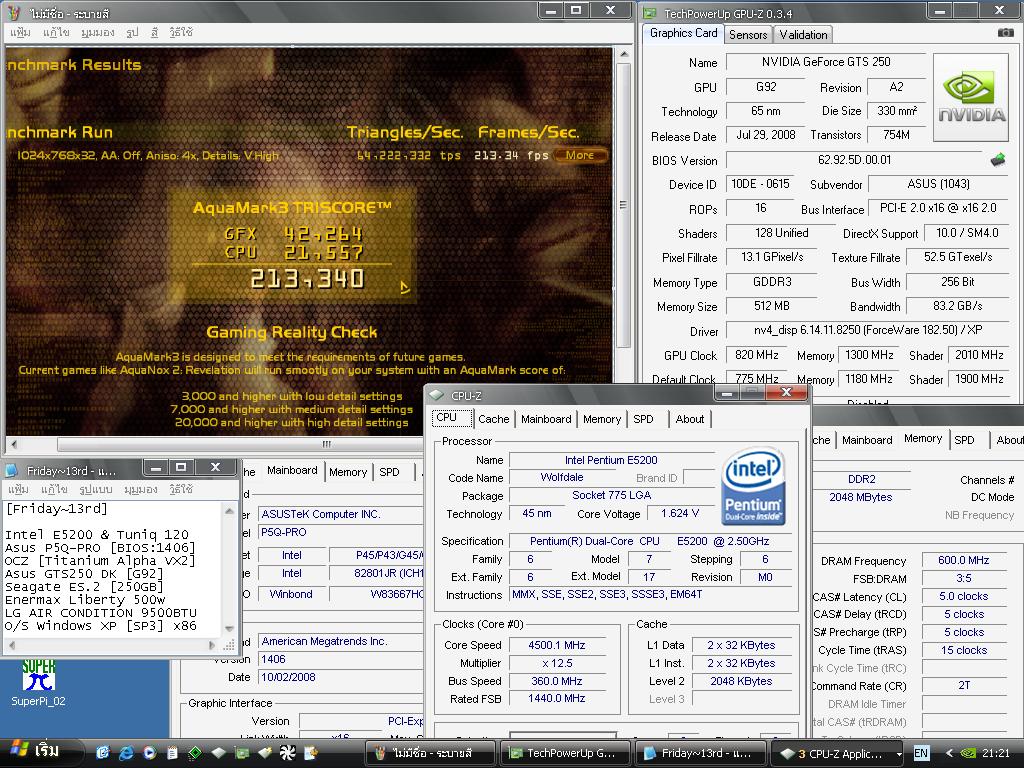Screen dimensions: 1024x768
Task: Click the DRAM Frequency value 600.0 MHz
Action: tap(963, 560)
